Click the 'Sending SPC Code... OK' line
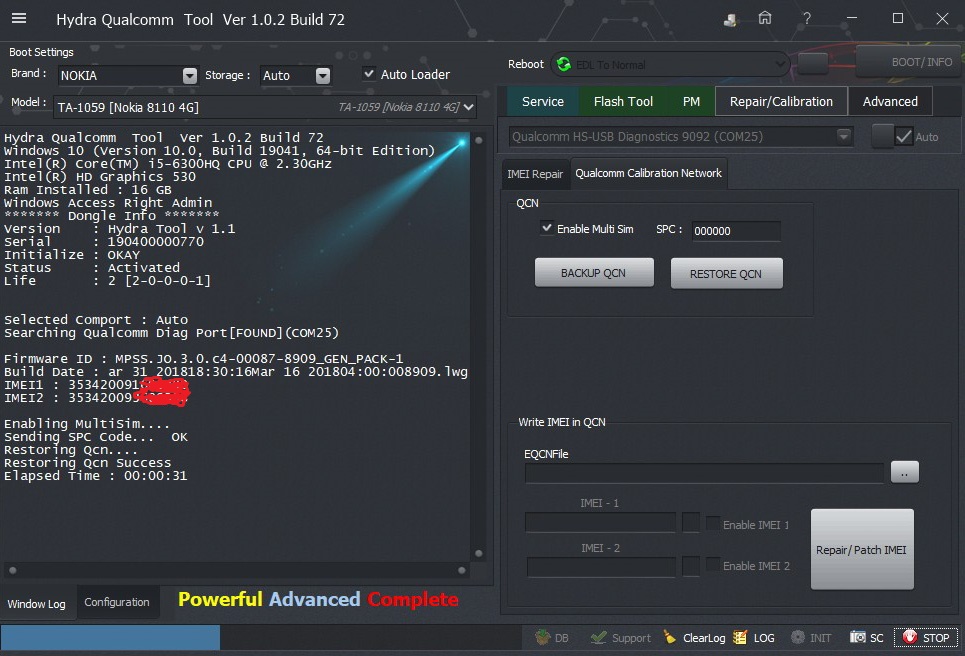Image resolution: width=965 pixels, height=656 pixels. click(95, 437)
